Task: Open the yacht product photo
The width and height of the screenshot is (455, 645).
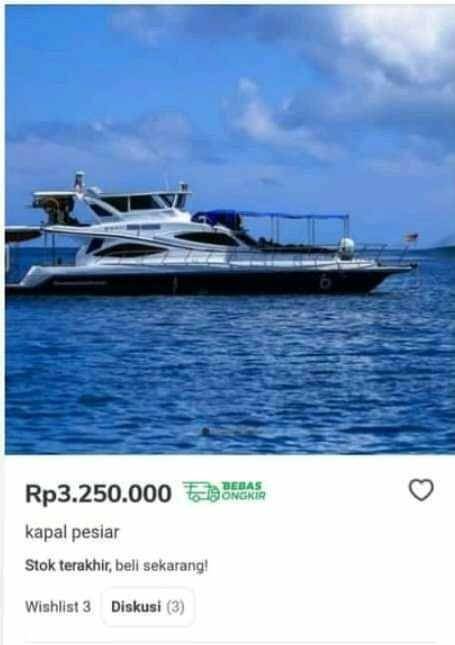Action: pyautogui.click(x=230, y=230)
